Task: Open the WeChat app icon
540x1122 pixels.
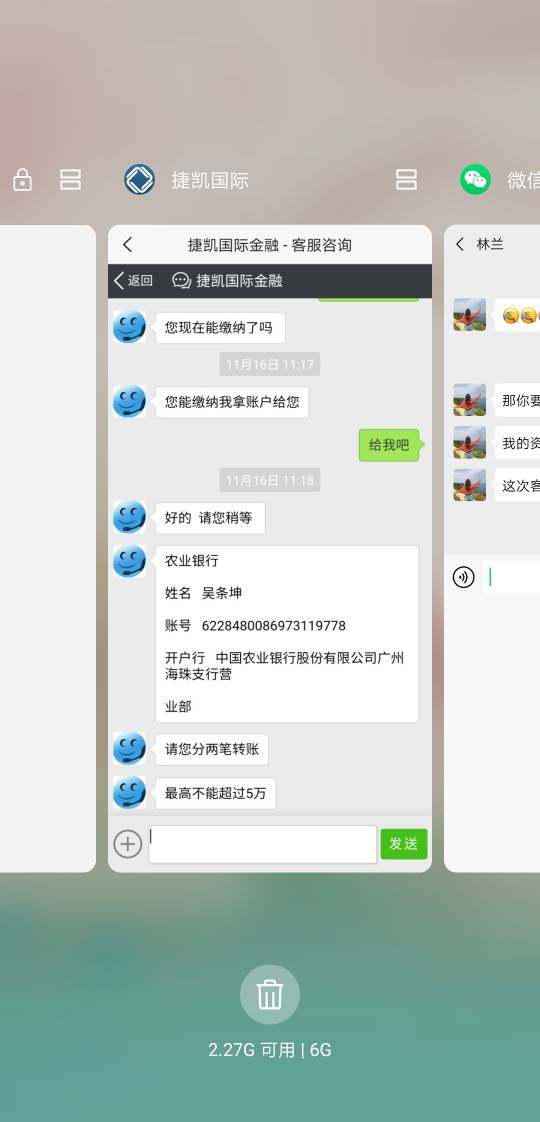Action: coord(476,180)
